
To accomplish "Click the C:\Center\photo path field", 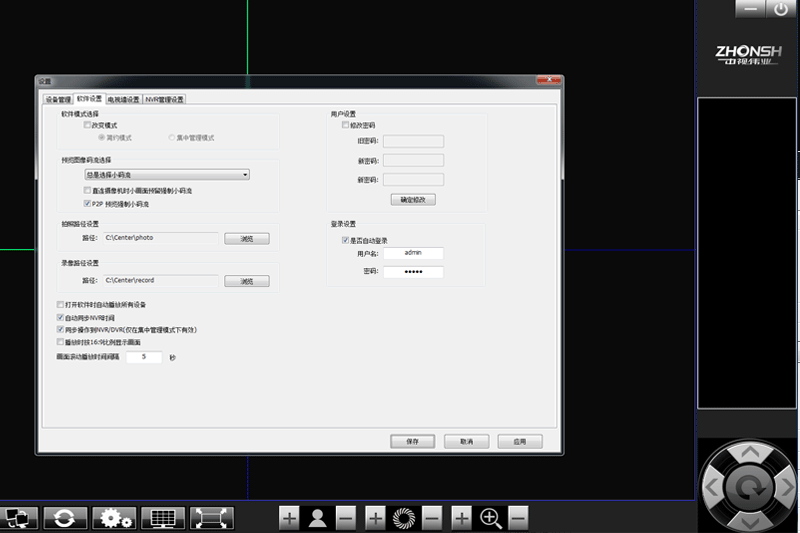I will tap(161, 238).
